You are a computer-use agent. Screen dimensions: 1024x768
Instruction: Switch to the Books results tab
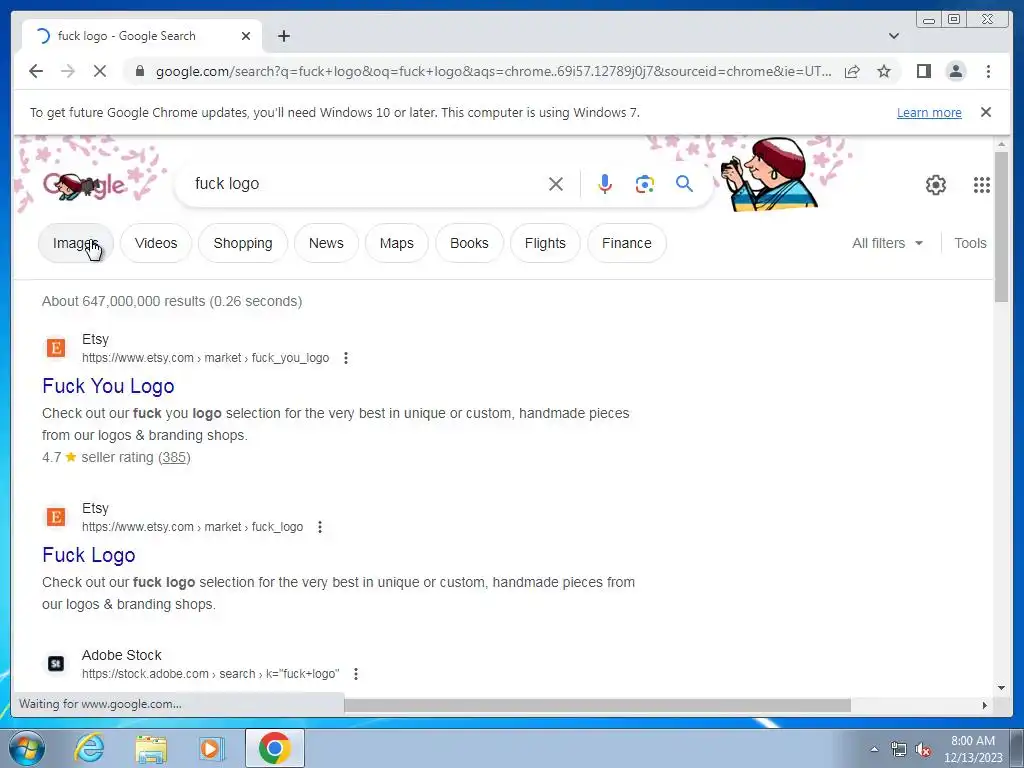(469, 243)
